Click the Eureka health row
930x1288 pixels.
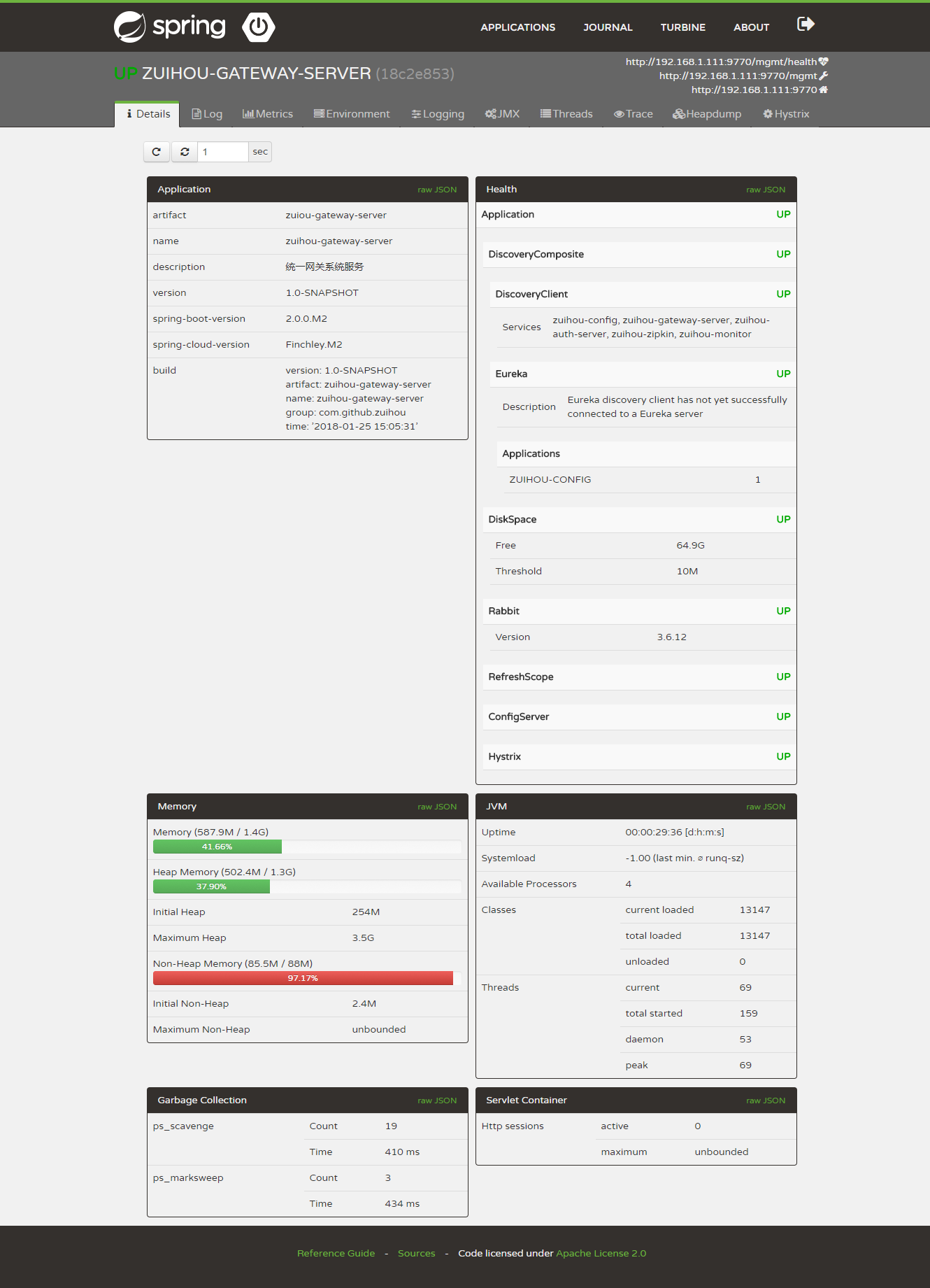pos(643,374)
